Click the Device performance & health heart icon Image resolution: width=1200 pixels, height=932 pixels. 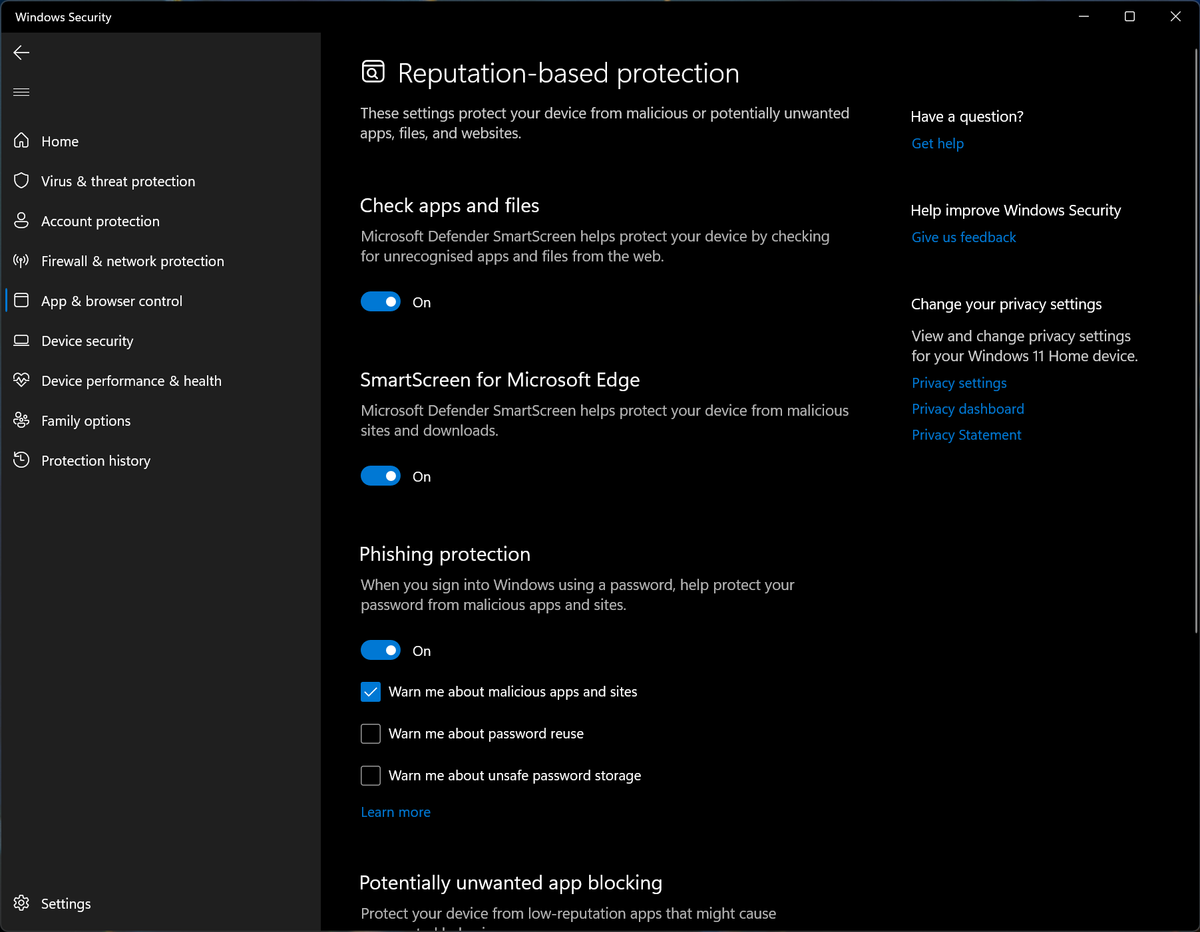click(x=21, y=381)
